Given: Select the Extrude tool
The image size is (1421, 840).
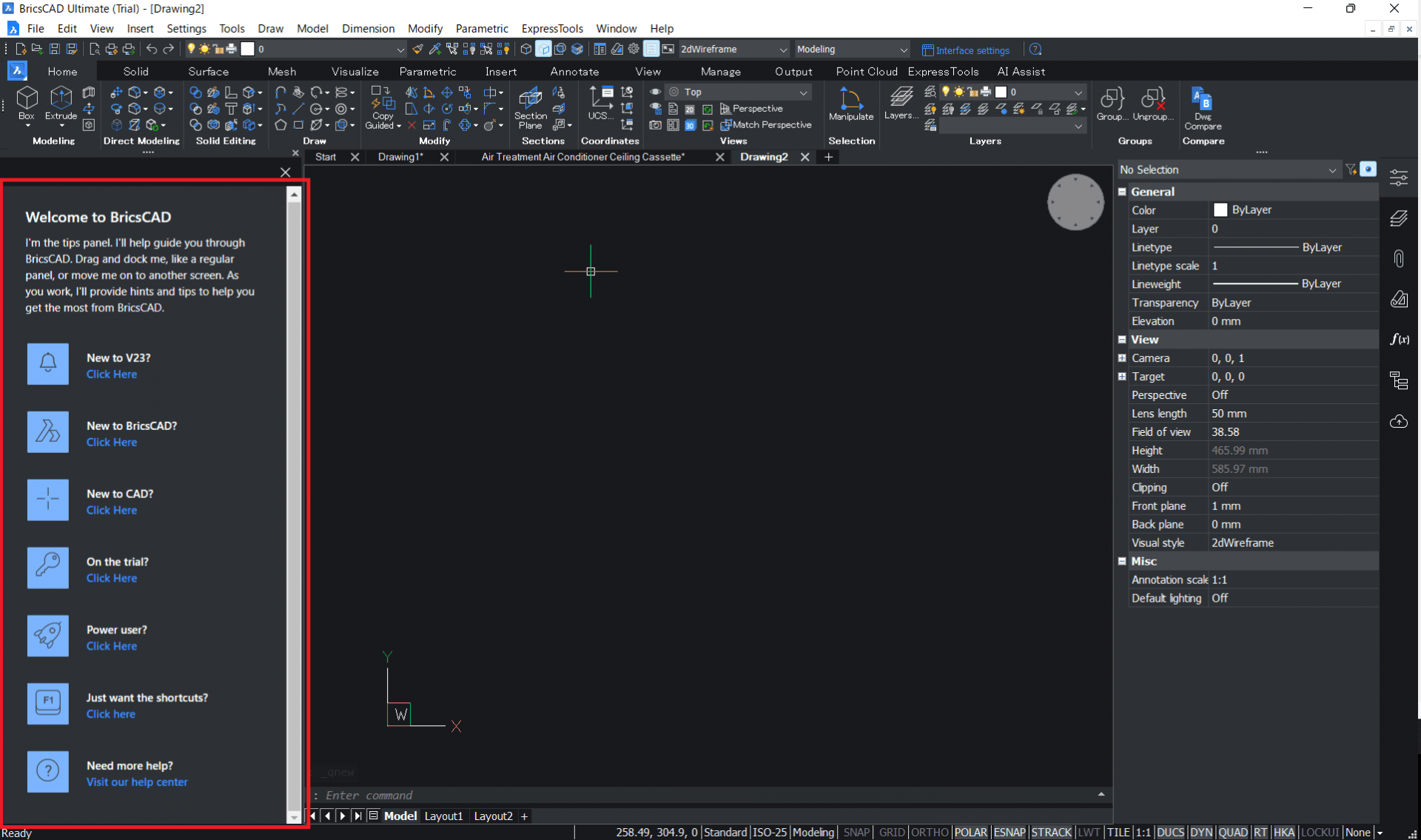Looking at the screenshot, I should coord(61,103).
